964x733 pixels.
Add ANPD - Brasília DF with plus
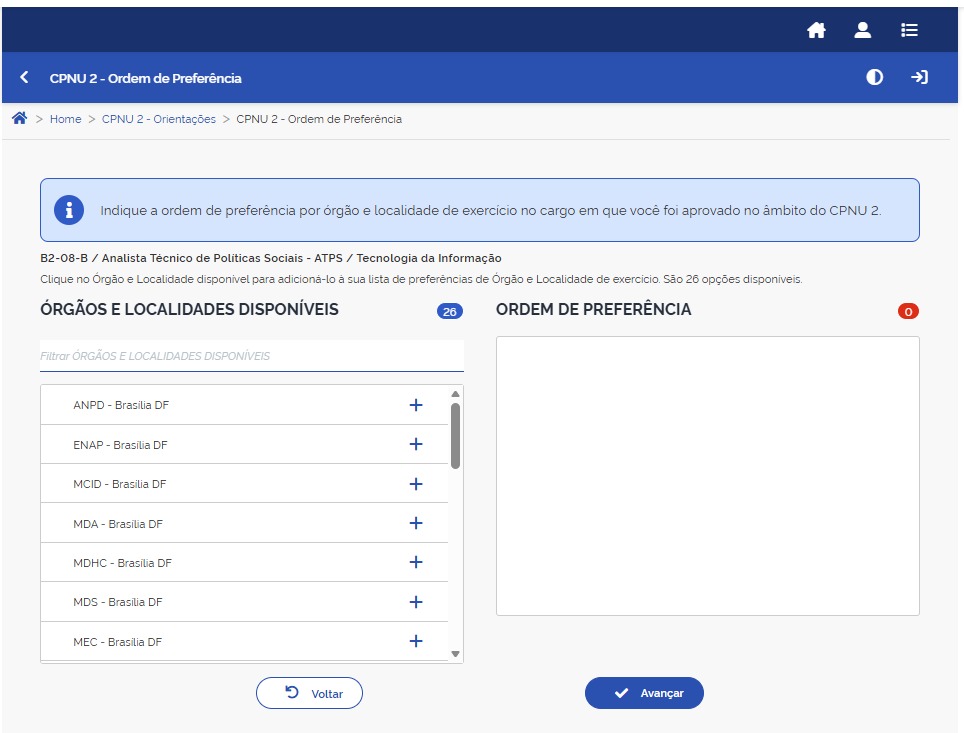coord(416,405)
